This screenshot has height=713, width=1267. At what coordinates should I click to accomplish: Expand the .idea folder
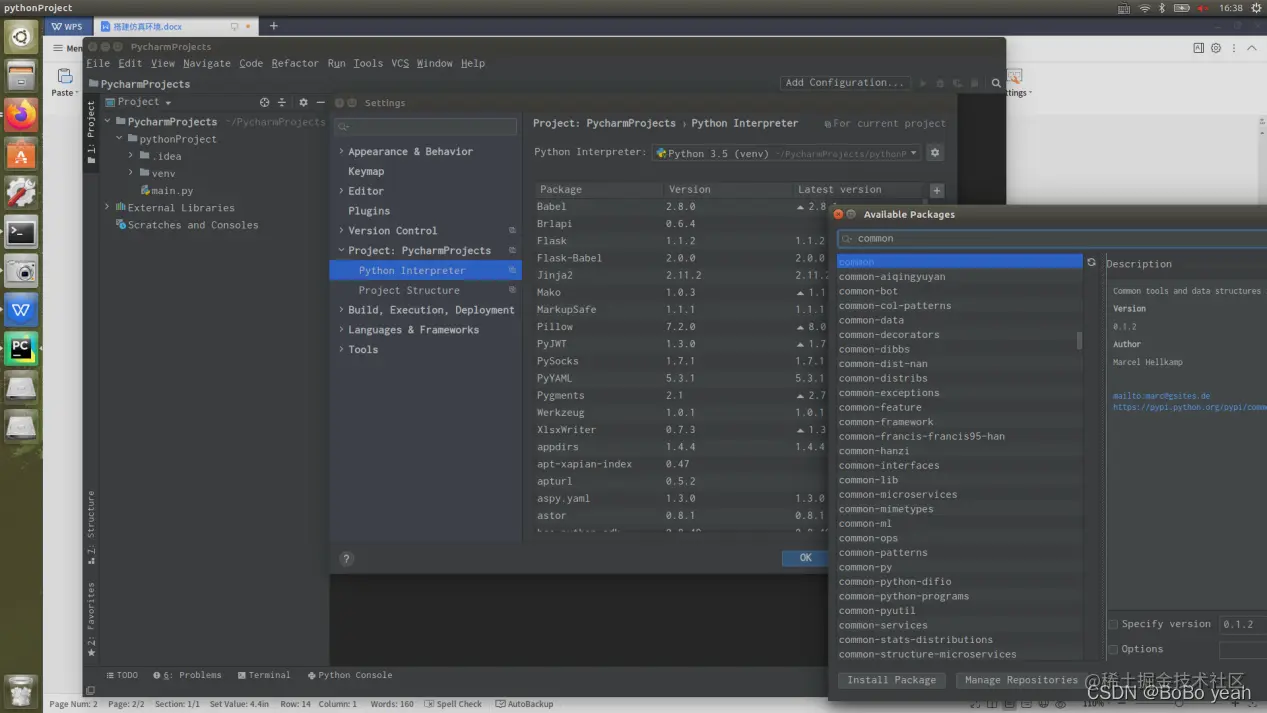coord(131,156)
